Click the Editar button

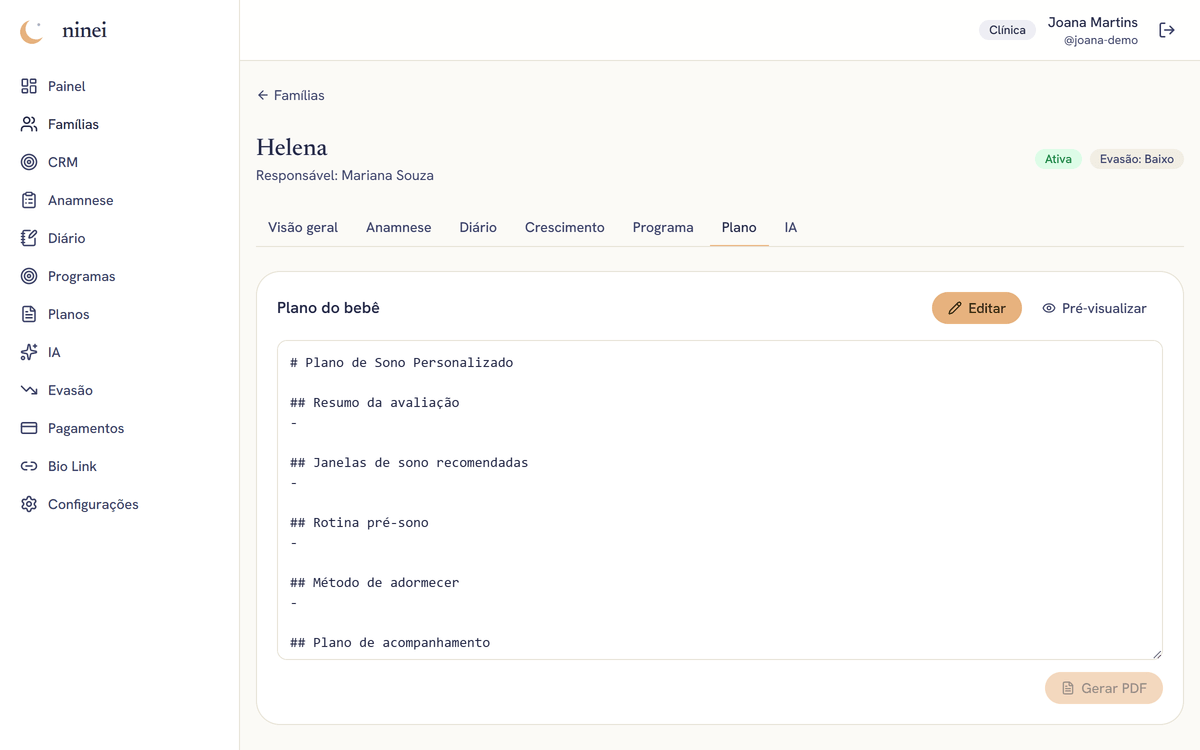pyautogui.click(x=977, y=308)
